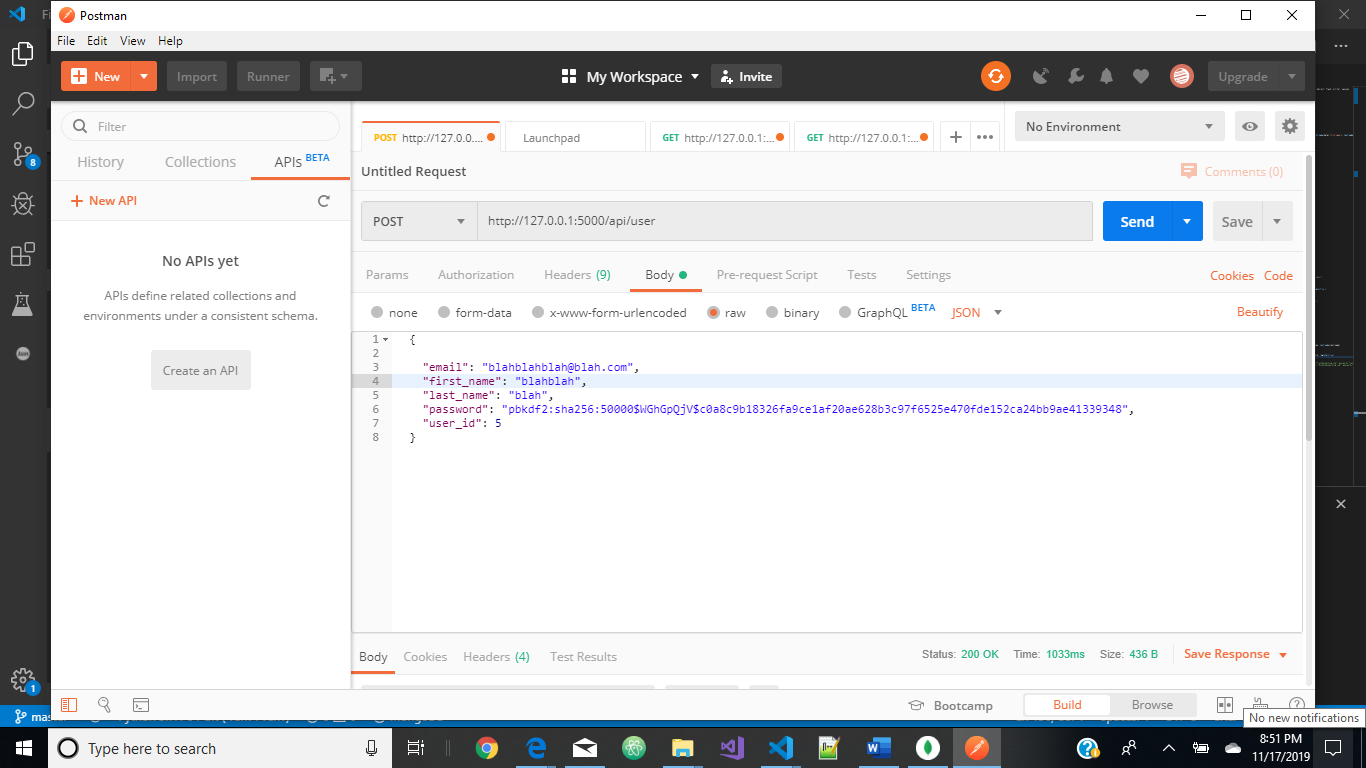Open the tab options ellipsis menu
This screenshot has height=768, width=1366.
(985, 138)
